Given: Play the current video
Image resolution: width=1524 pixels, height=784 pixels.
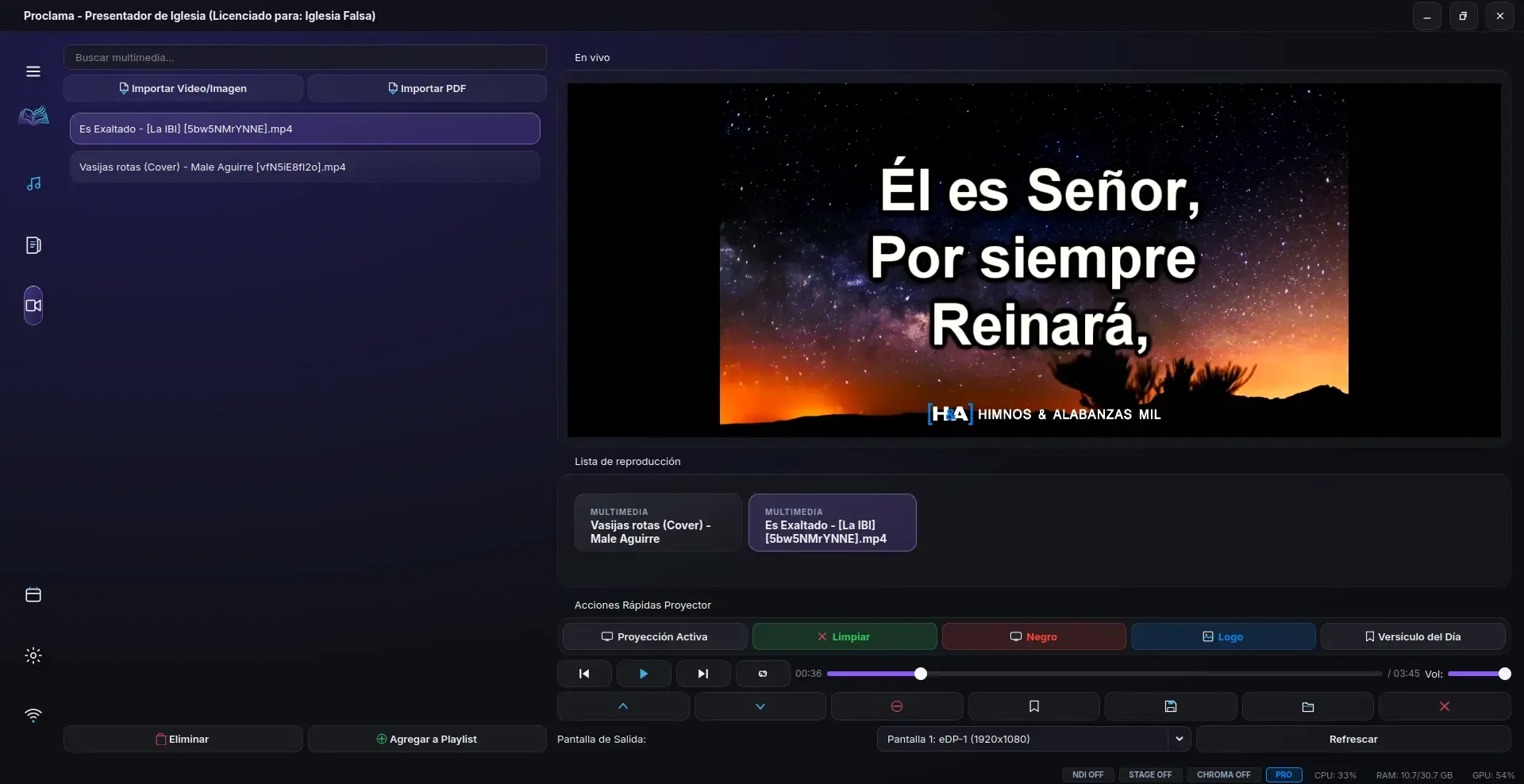Looking at the screenshot, I should 644,674.
